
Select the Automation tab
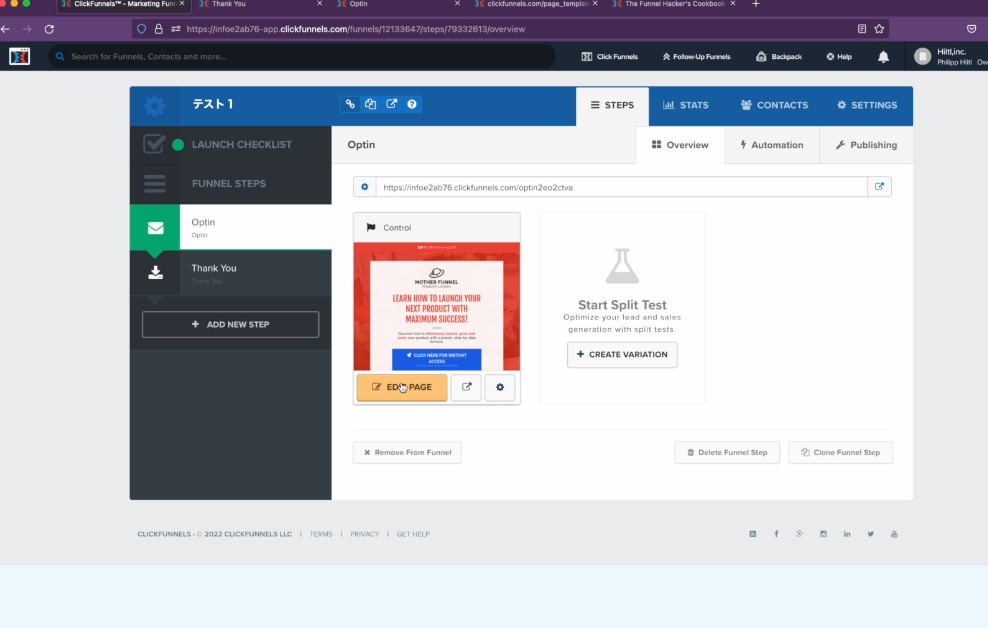771,145
